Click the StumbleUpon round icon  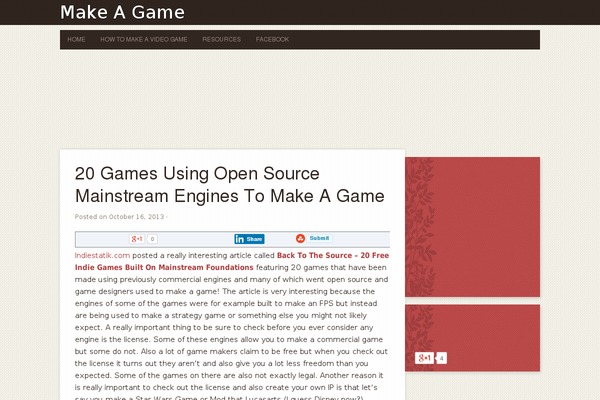pos(300,238)
